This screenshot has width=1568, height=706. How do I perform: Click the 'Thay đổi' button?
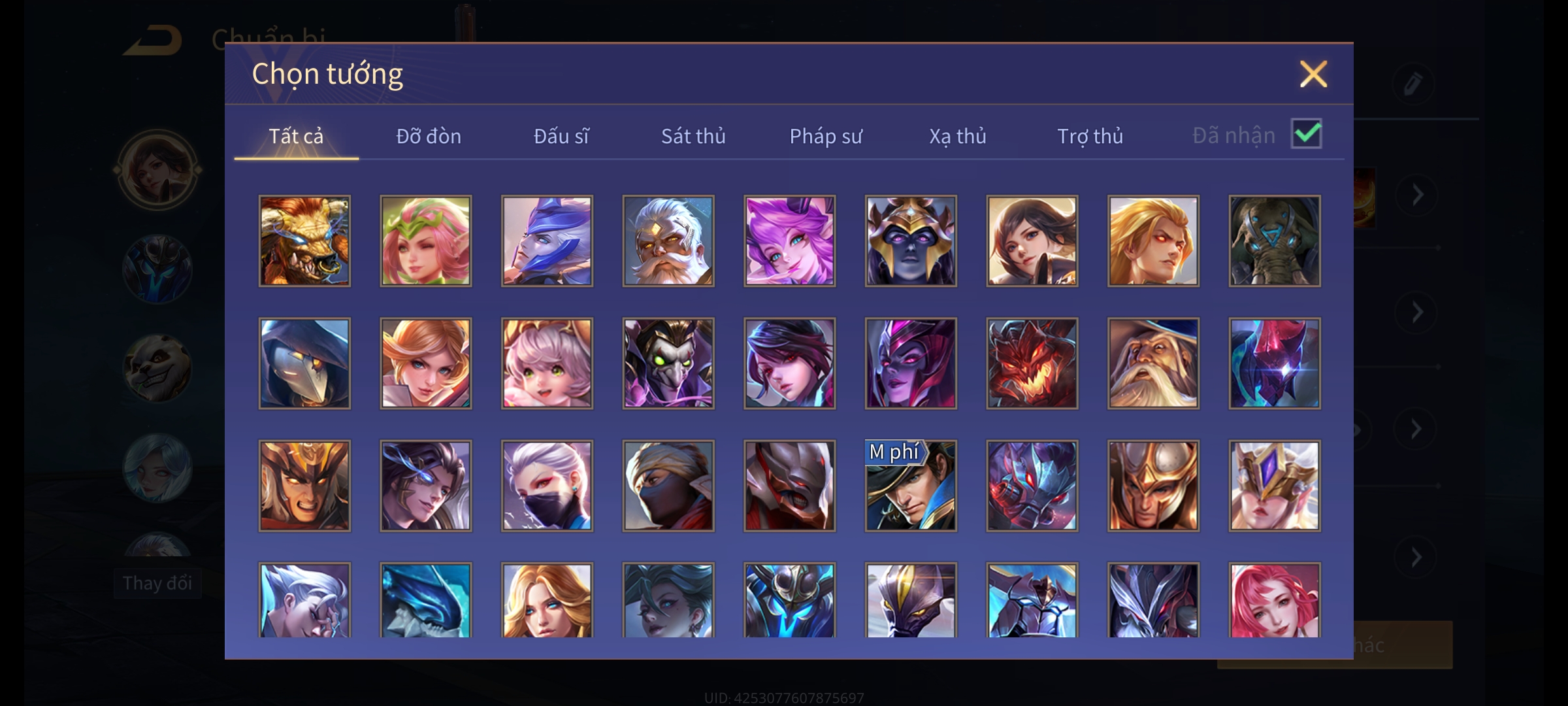pyautogui.click(x=157, y=583)
